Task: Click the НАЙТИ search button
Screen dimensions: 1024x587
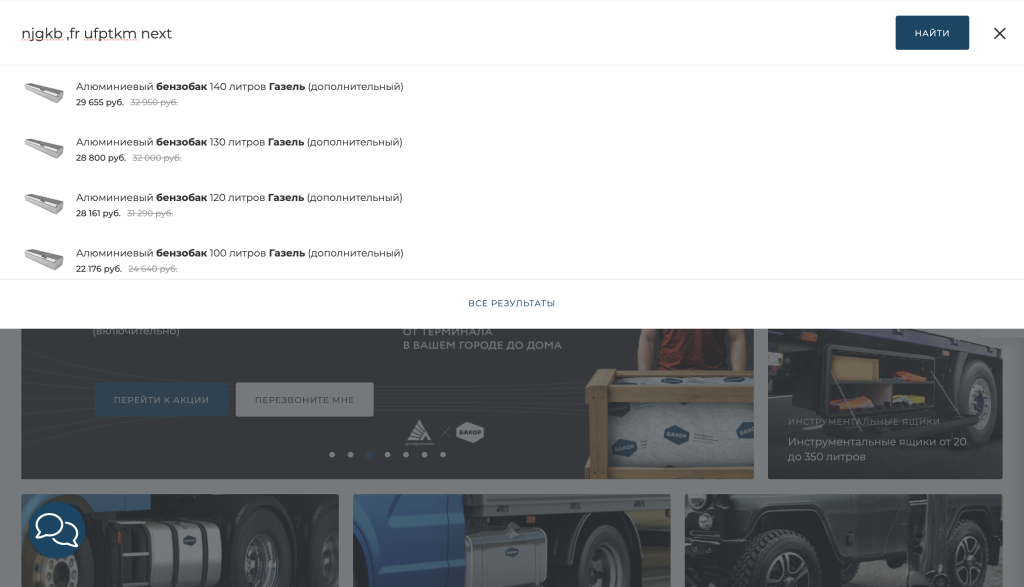Action: tap(931, 33)
